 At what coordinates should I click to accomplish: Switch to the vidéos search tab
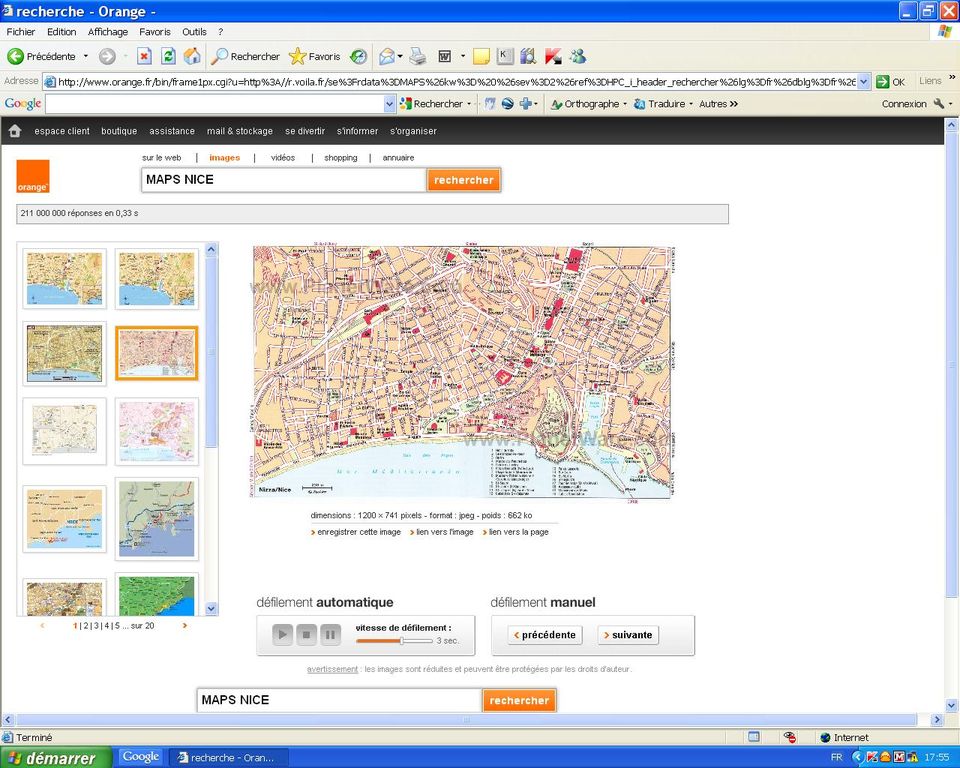pos(283,158)
